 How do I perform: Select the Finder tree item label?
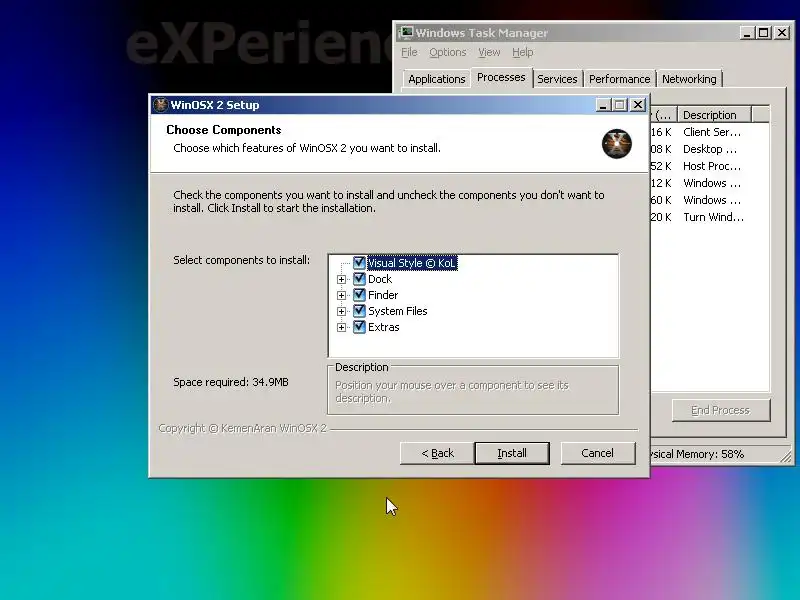[x=383, y=295]
